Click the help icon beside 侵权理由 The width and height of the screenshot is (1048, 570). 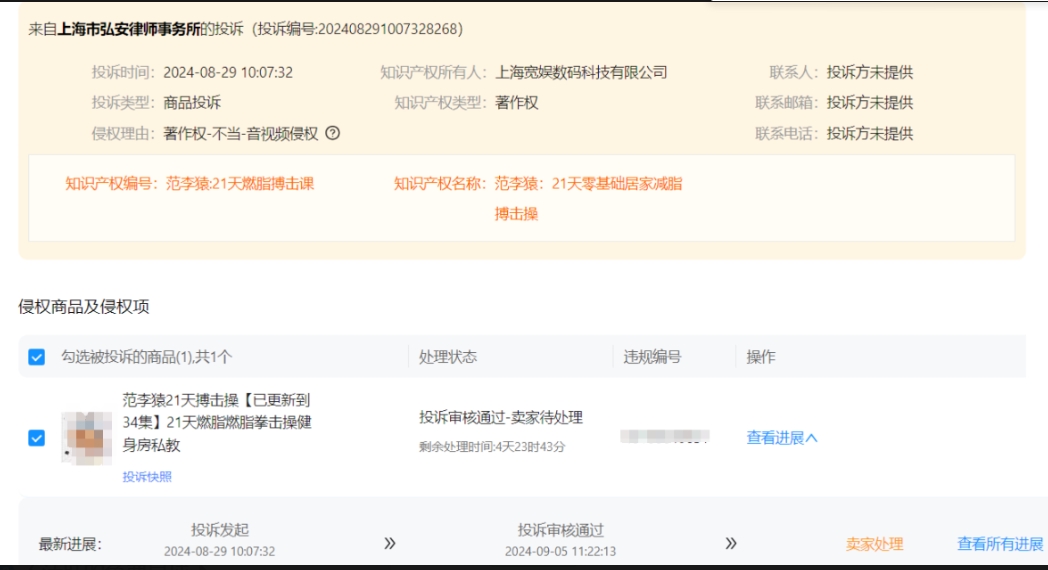tap(333, 133)
